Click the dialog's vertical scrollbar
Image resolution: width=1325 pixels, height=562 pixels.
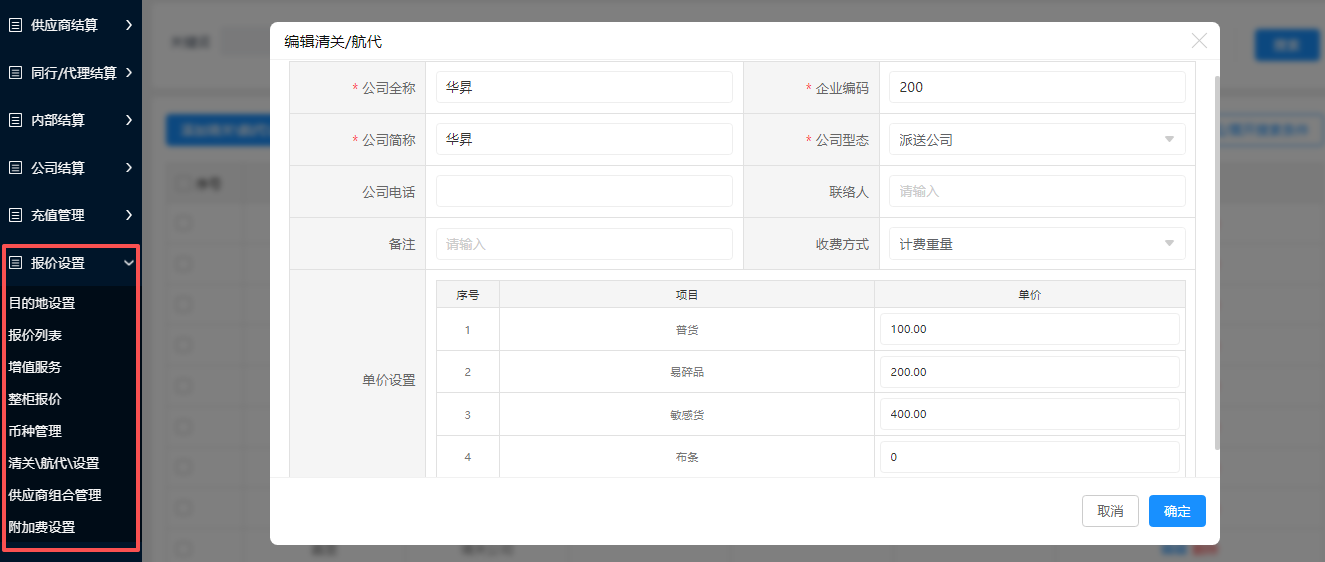(x=1216, y=260)
